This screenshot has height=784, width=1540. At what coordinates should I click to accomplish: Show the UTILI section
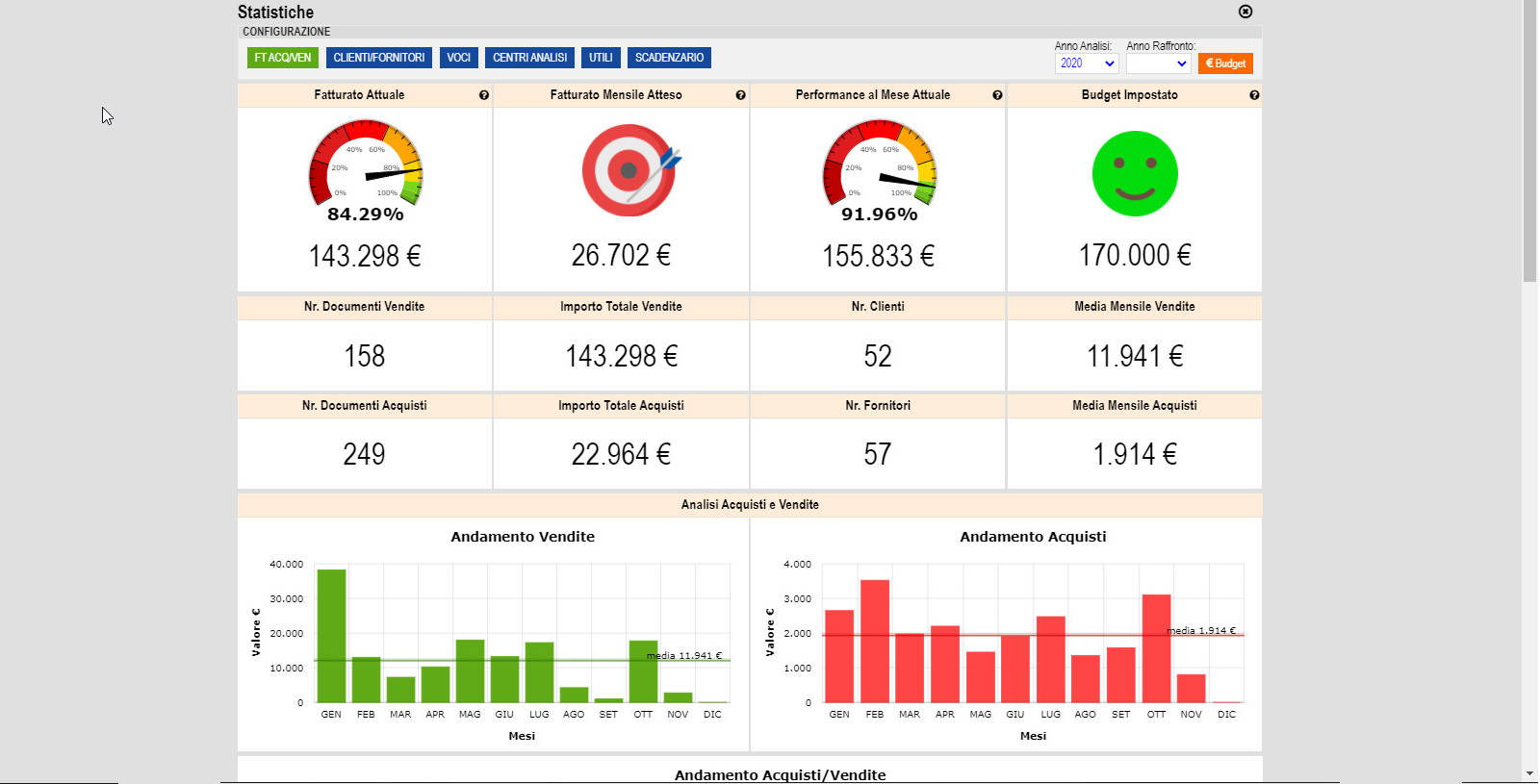click(601, 58)
